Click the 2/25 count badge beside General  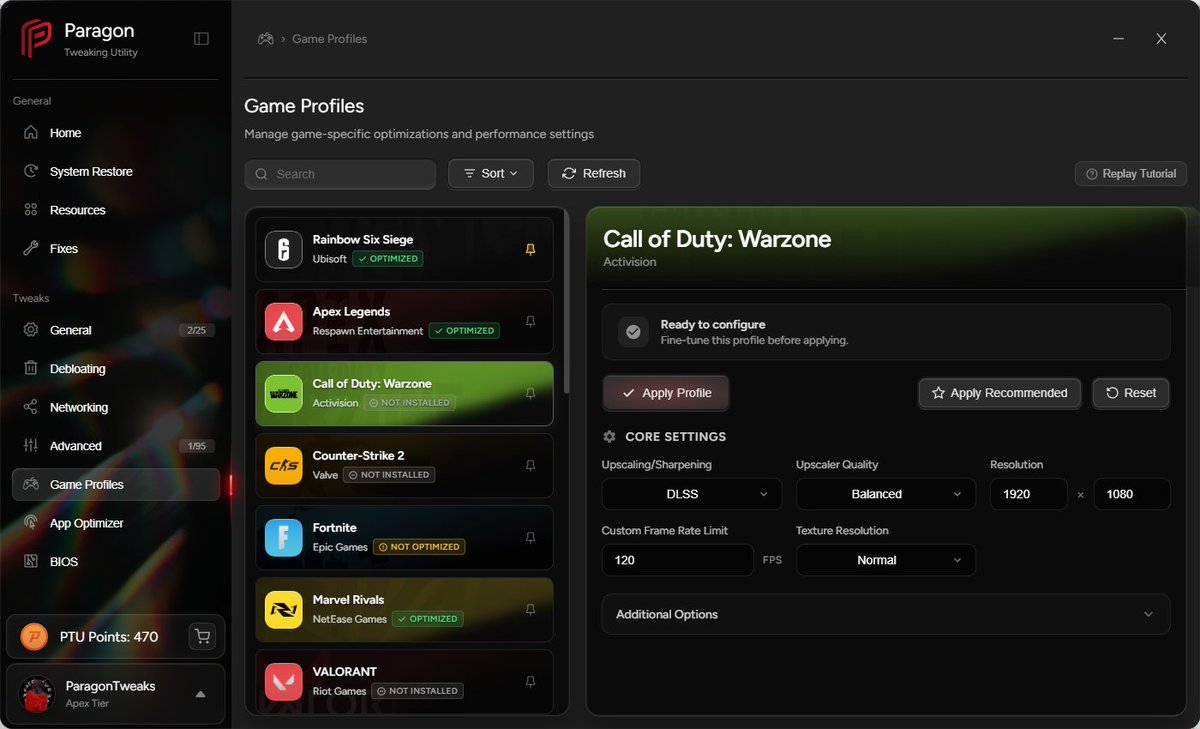tap(196, 330)
